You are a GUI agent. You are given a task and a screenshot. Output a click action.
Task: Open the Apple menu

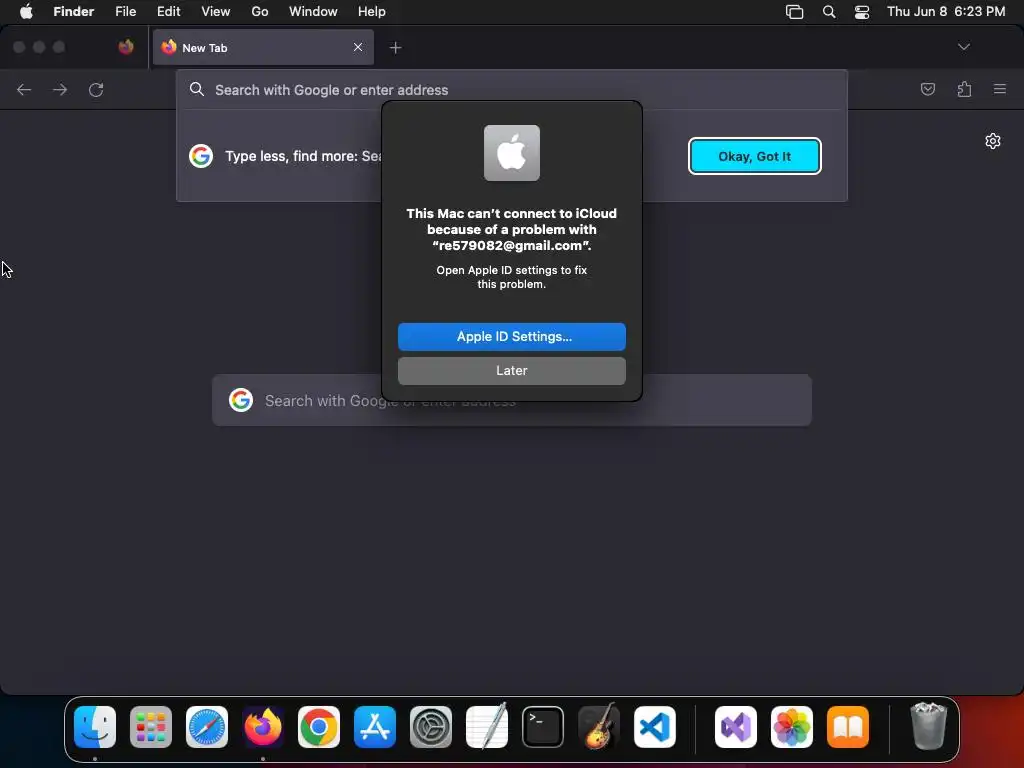tap(26, 12)
